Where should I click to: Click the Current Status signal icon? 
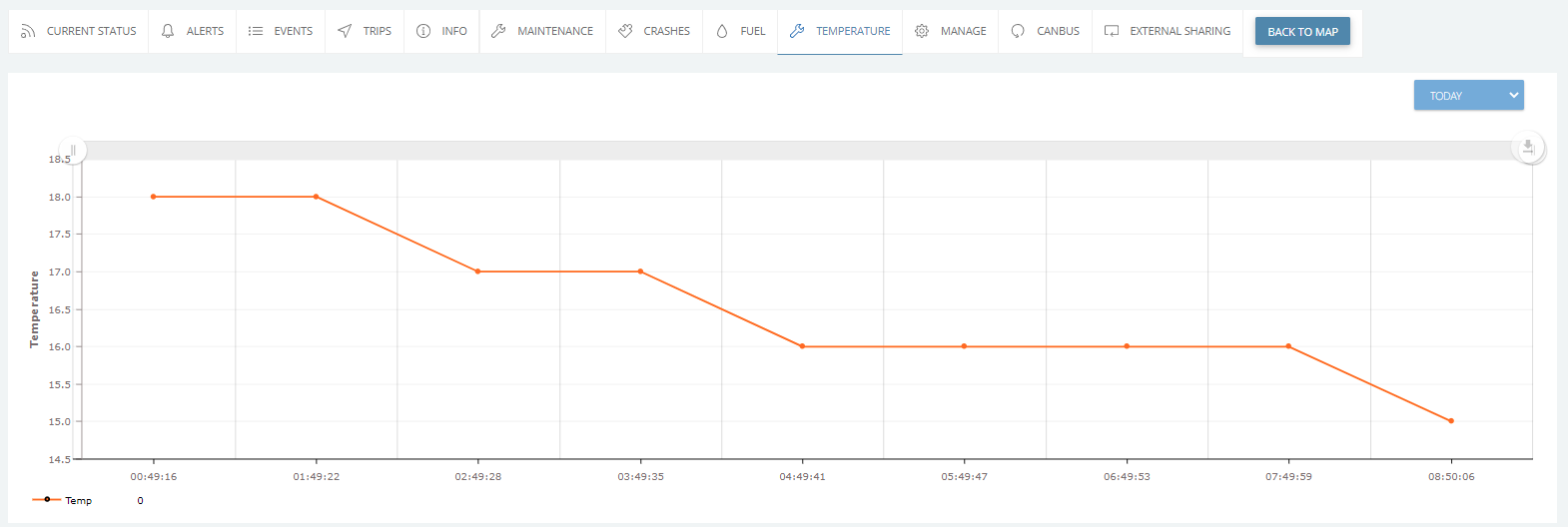[x=28, y=31]
